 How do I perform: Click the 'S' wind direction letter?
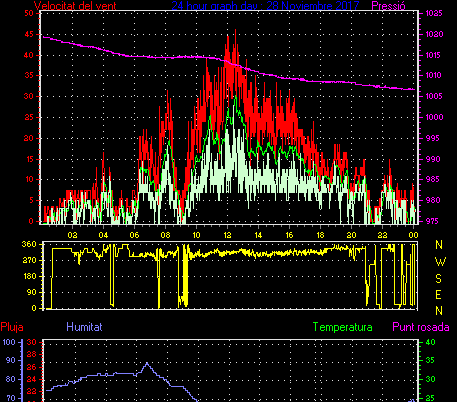[x=439, y=278]
